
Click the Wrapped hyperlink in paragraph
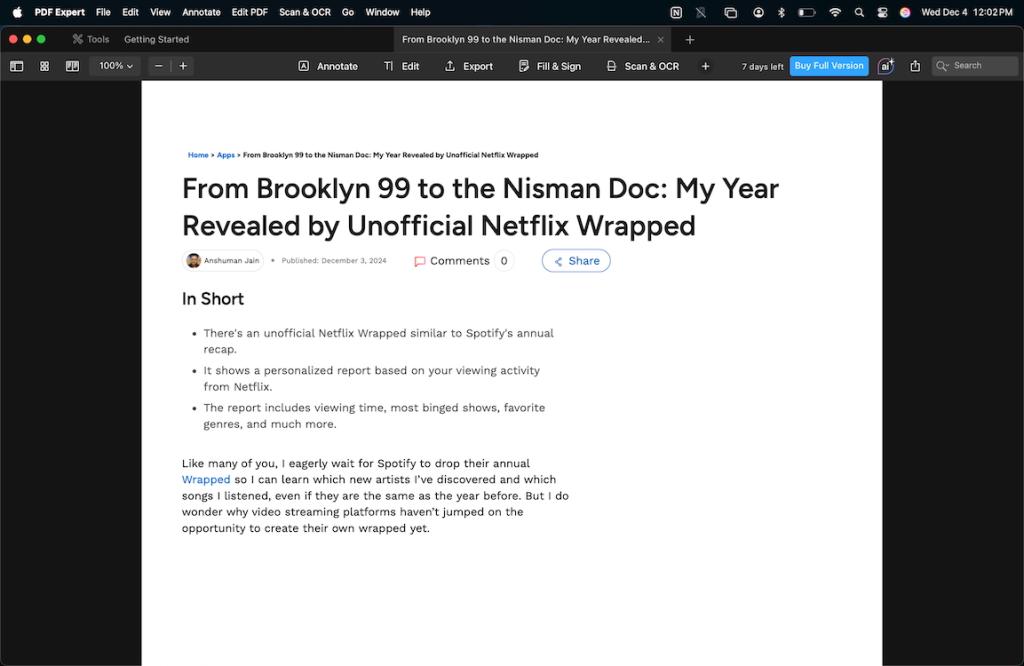(x=206, y=480)
